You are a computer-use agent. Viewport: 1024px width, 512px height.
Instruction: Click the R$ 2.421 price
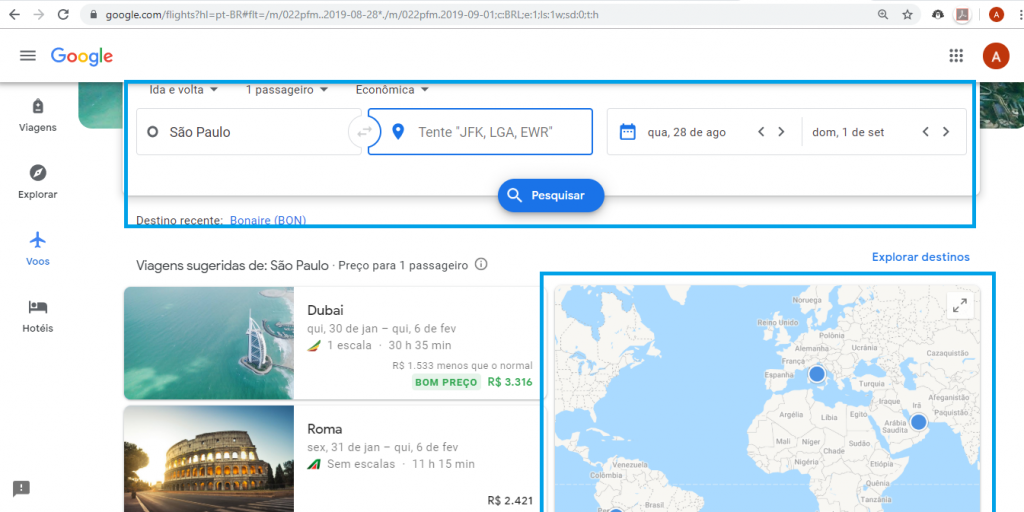click(510, 501)
